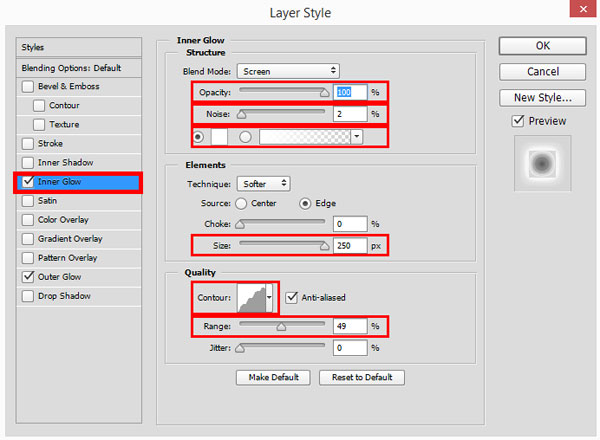Toggle the Preview checkbox

click(x=518, y=121)
